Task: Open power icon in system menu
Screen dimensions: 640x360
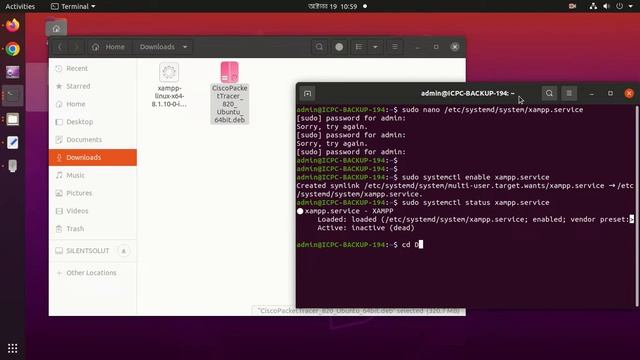Action: [x=620, y=6]
